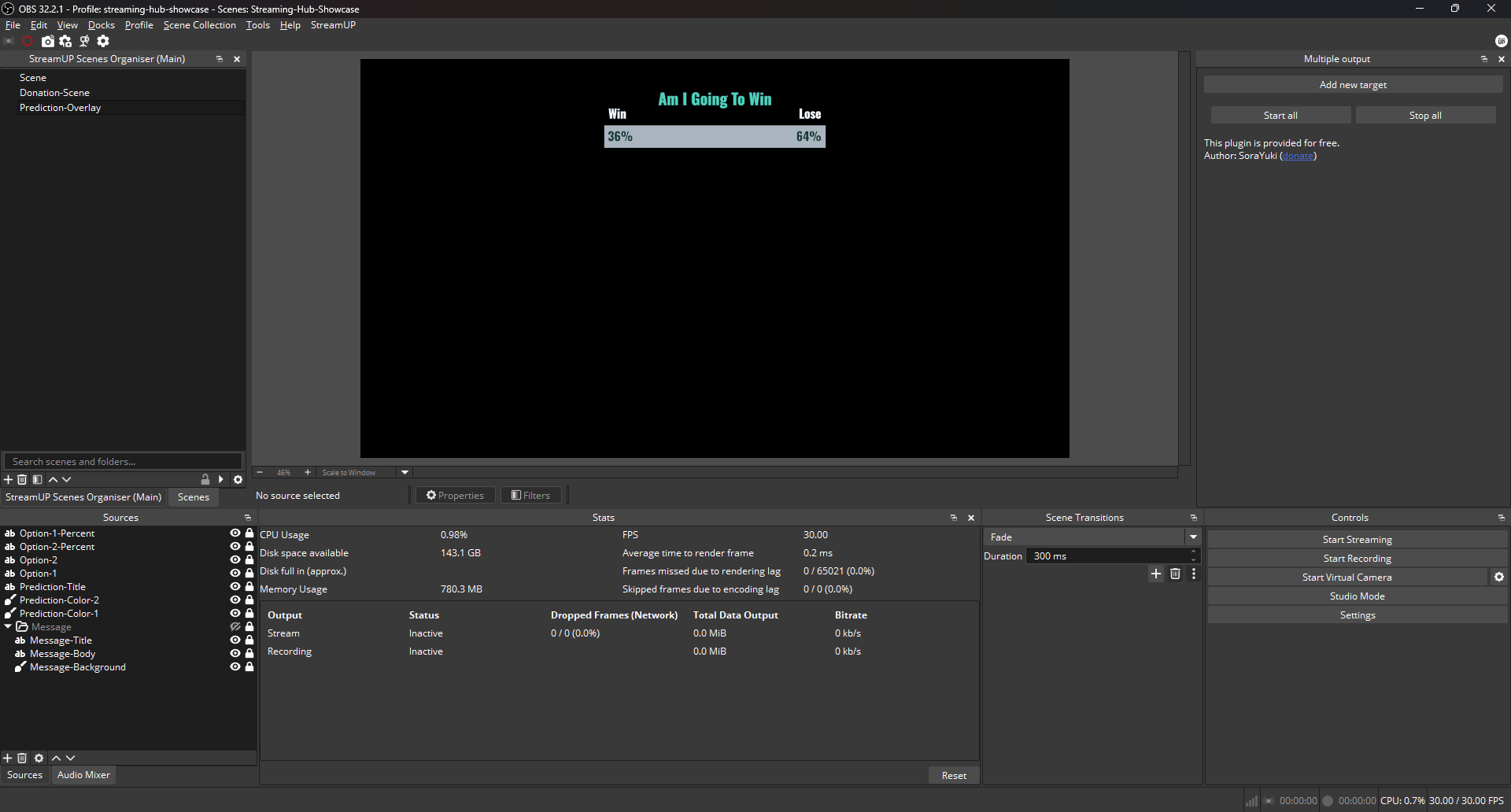Unlock the Prediction-Color-1 source
This screenshot has height=812, width=1511.
point(249,613)
